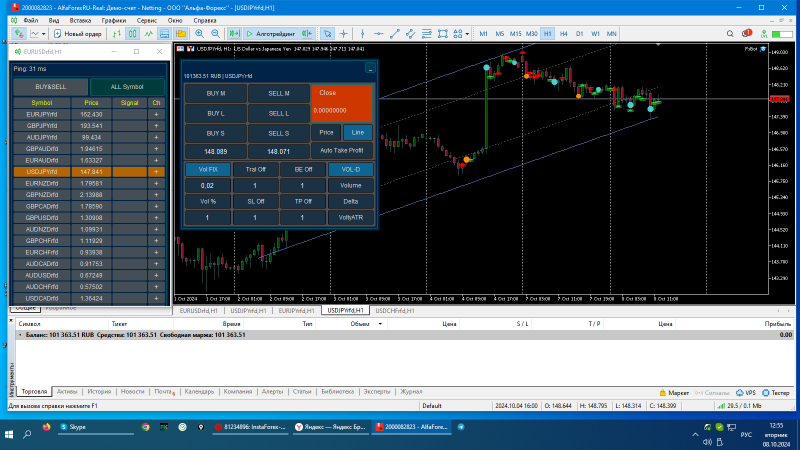Switch to the BUY&SELL view

click(x=51, y=87)
